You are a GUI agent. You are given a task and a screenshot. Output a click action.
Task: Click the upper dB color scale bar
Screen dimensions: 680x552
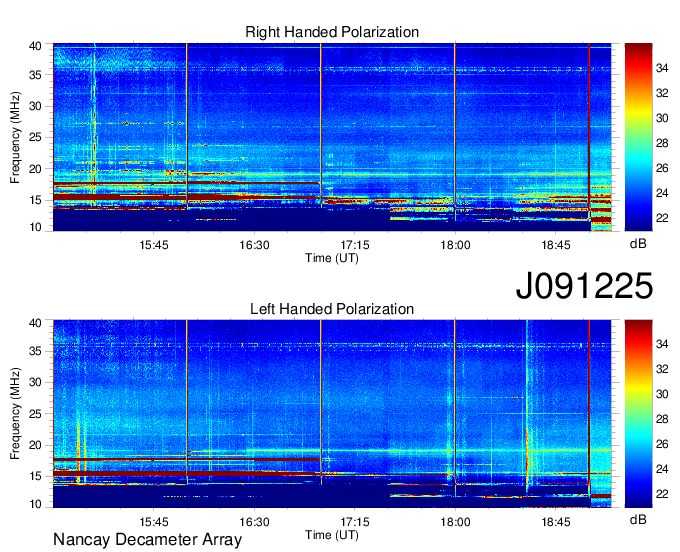click(638, 137)
